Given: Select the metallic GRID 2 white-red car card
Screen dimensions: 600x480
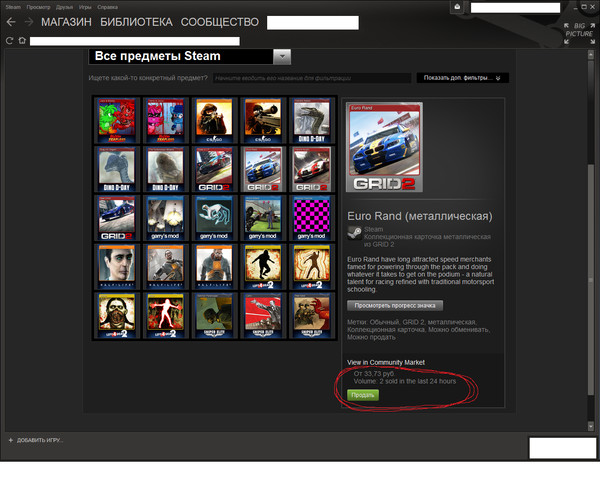Looking at the screenshot, I should tap(311, 169).
